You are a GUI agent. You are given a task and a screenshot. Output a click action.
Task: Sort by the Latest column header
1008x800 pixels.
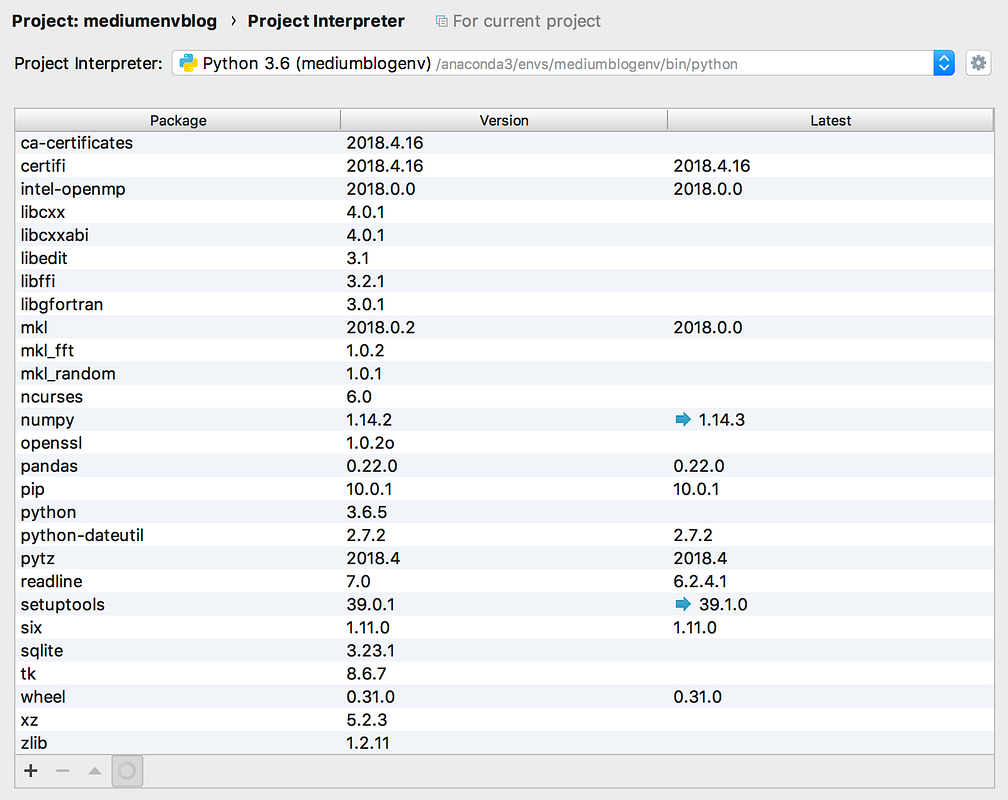pyautogui.click(x=830, y=120)
